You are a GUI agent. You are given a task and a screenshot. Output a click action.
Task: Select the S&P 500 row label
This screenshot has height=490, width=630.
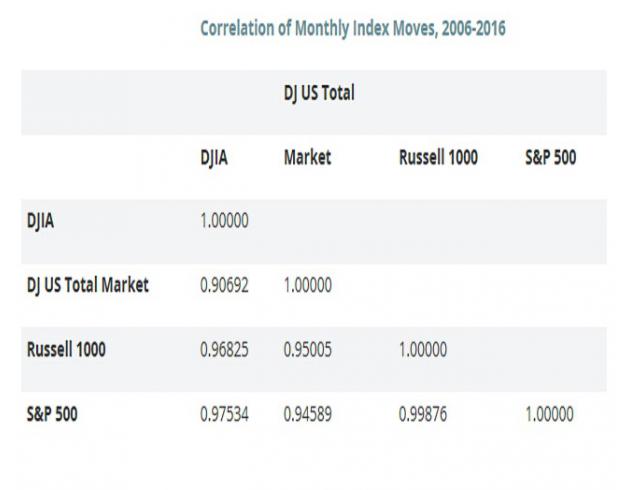[51, 414]
